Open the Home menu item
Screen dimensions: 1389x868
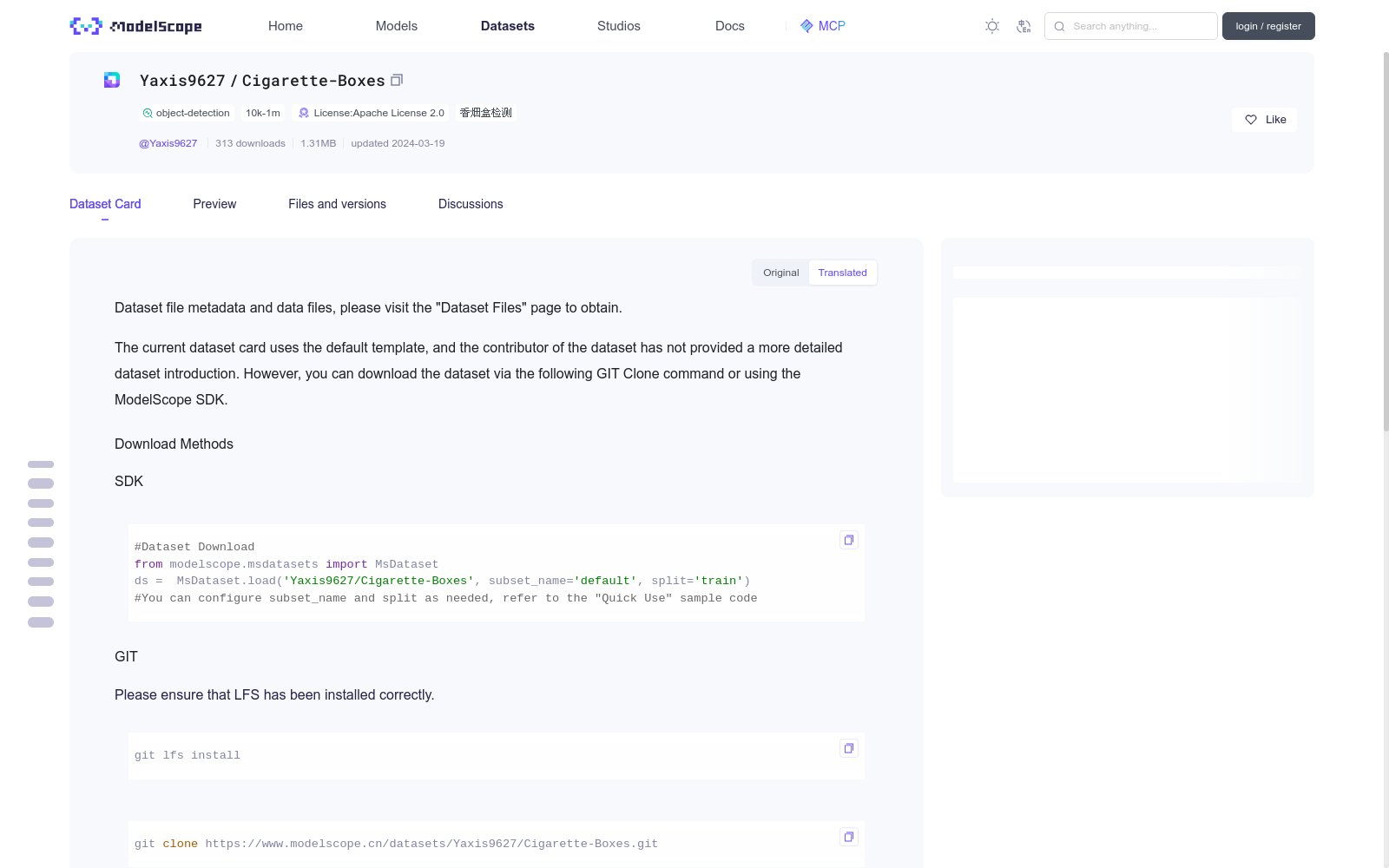pos(286,26)
